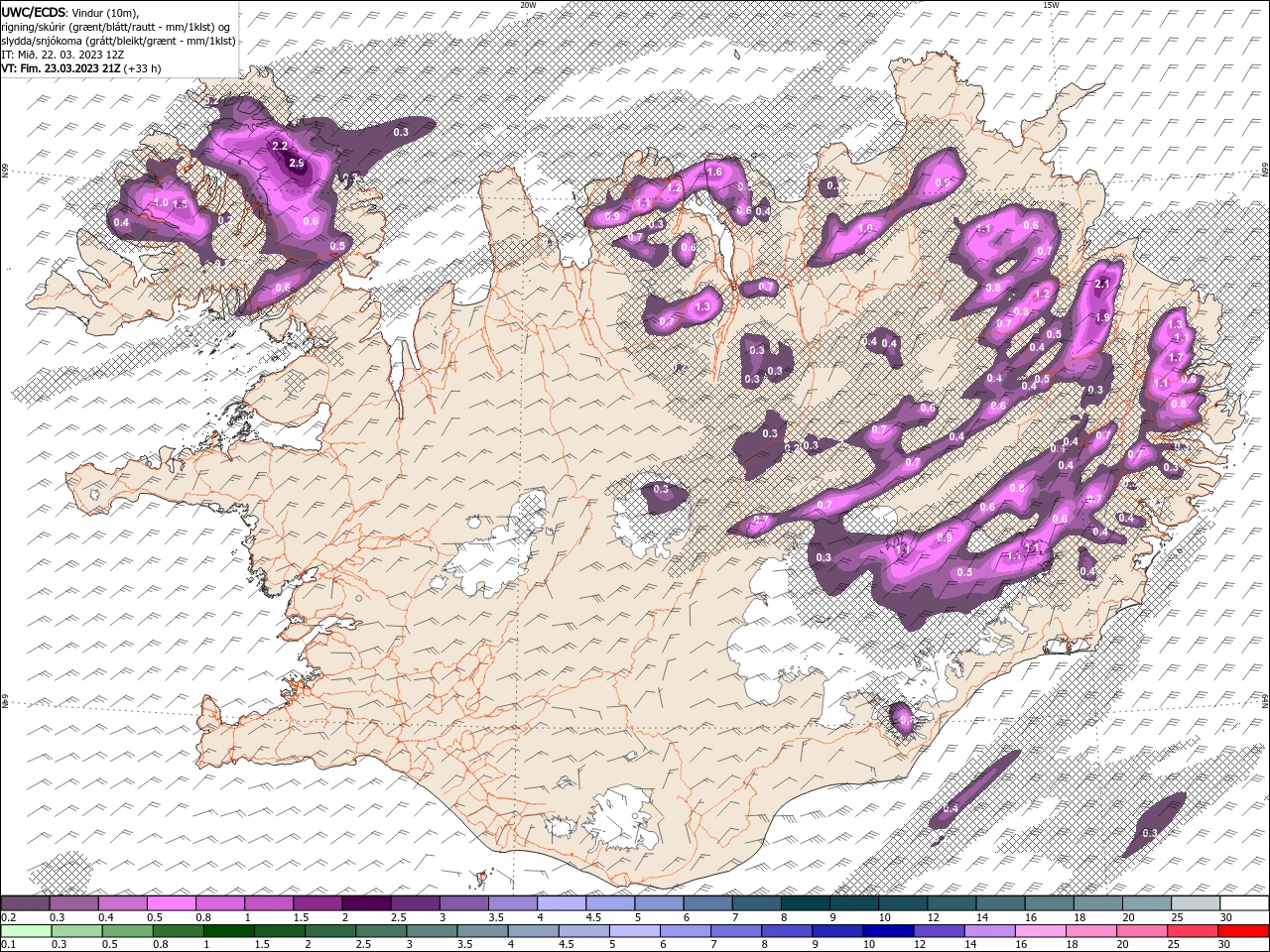1270x952 pixels.
Task: Select the top-row swatch between 1 and 1.5
Action: point(269,902)
